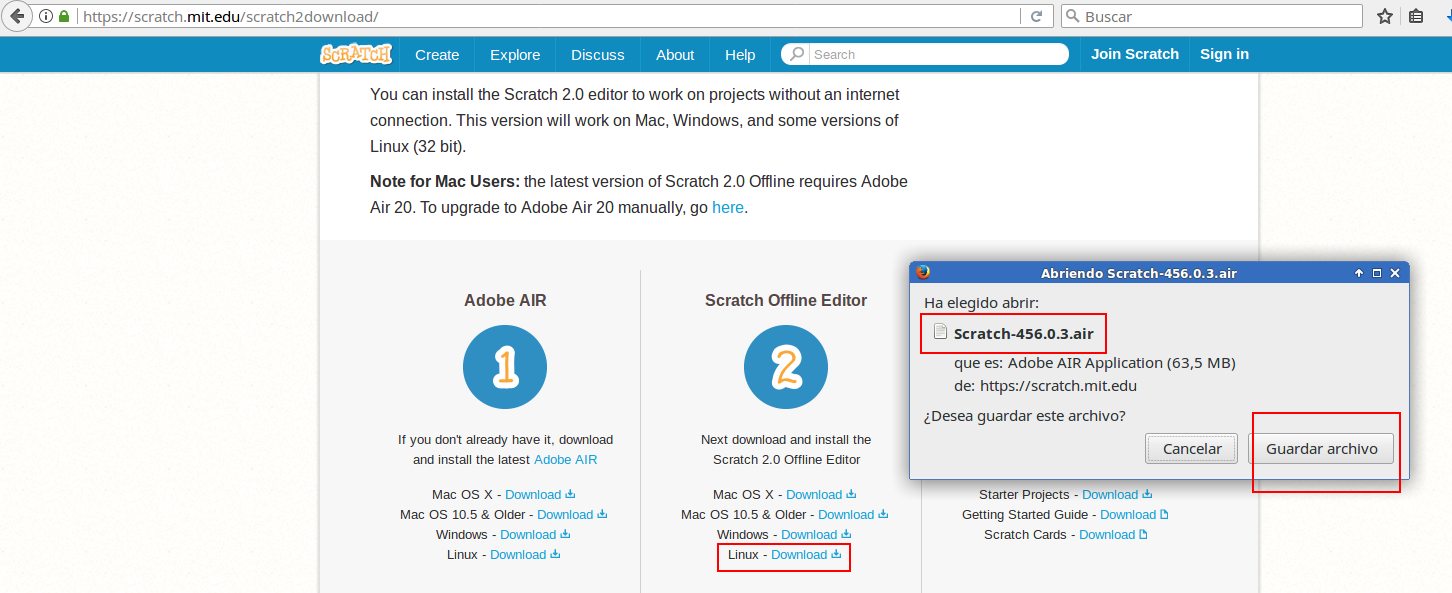Image resolution: width=1452 pixels, height=593 pixels.
Task: Open the Create menu item
Action: (x=437, y=55)
